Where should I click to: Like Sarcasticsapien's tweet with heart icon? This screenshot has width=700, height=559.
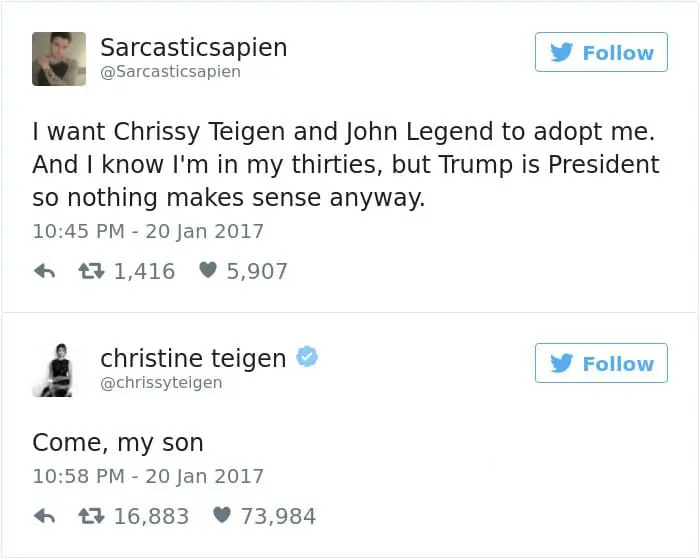point(208,271)
